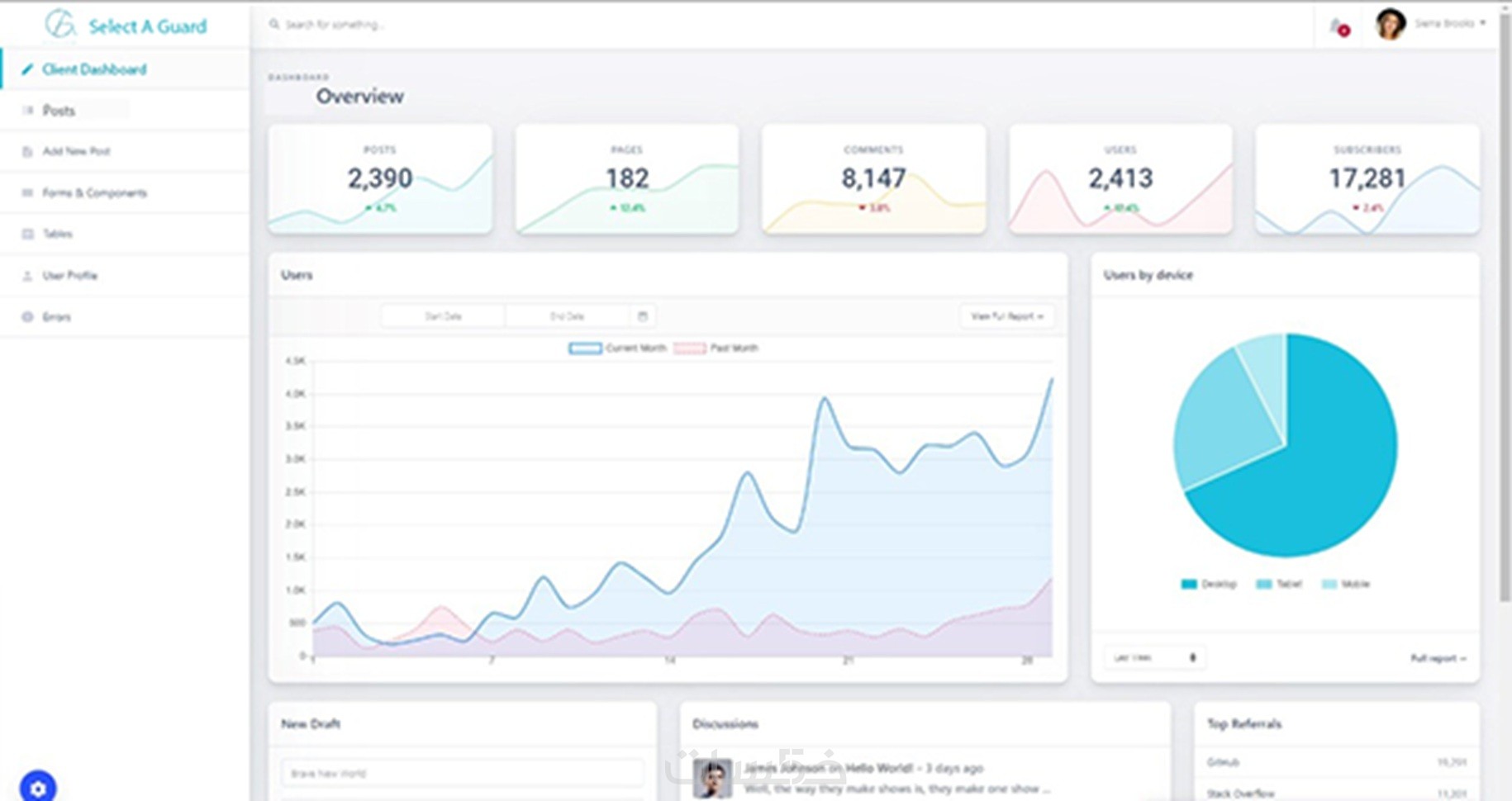Screen dimensions: 1512x801
Task: Toggle Past Month legend in chart
Action: click(x=716, y=348)
